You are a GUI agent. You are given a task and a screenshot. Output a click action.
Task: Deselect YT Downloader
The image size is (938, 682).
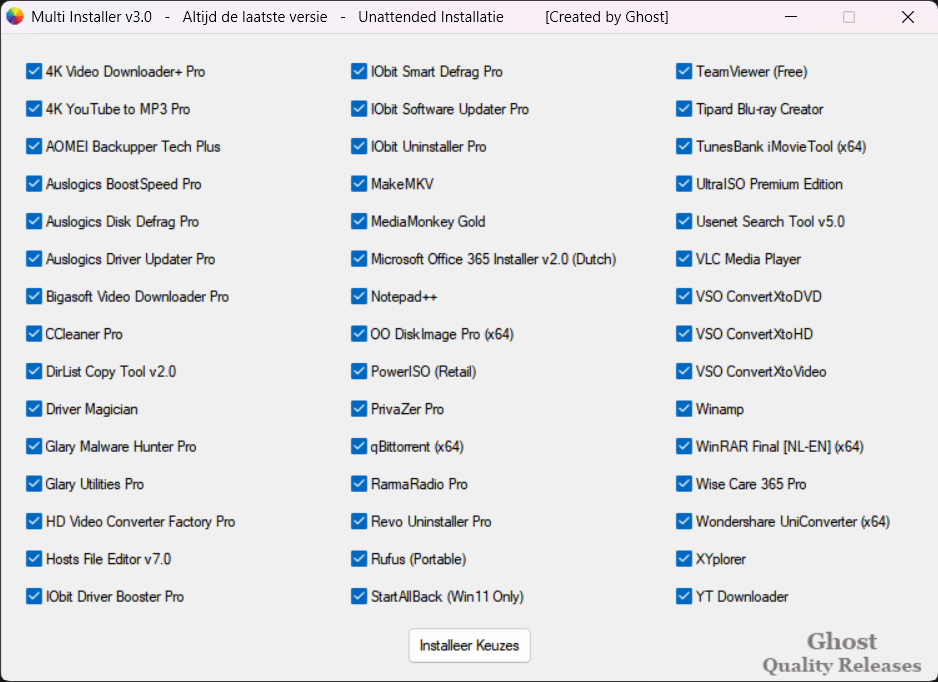684,596
